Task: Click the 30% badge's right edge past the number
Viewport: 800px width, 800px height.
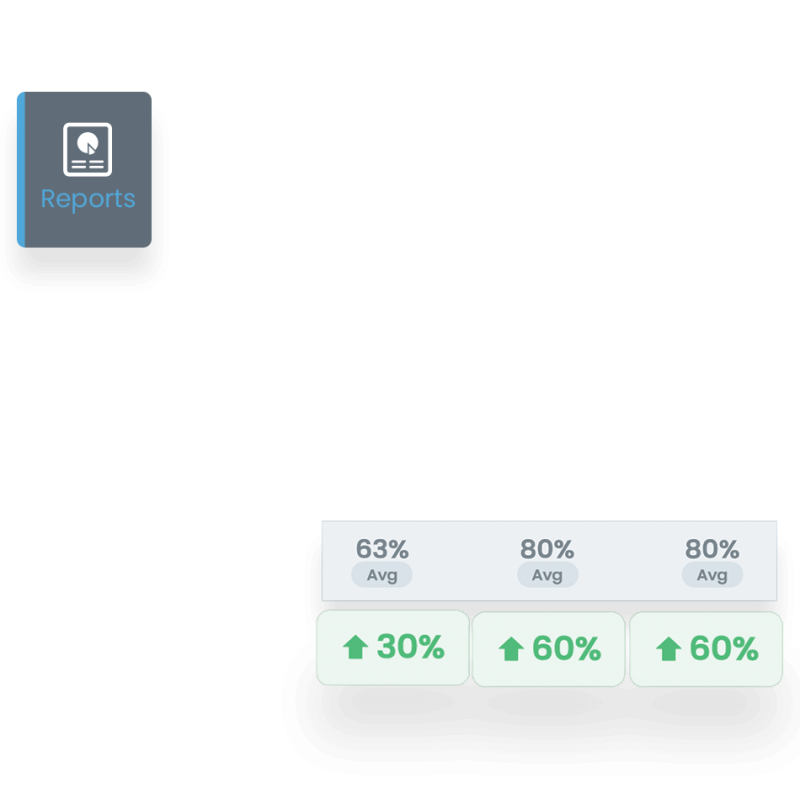Action: click(458, 647)
